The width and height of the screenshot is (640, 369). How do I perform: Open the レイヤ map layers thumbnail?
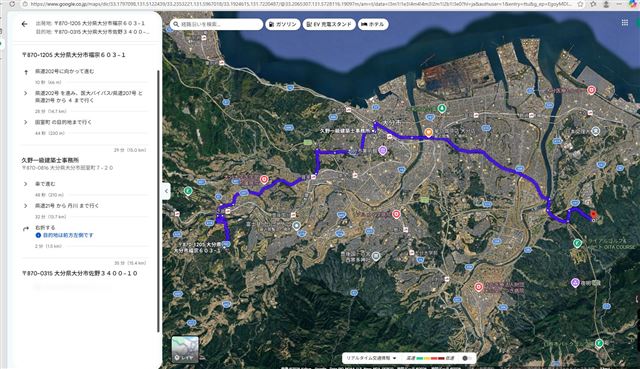pyautogui.click(x=185, y=349)
